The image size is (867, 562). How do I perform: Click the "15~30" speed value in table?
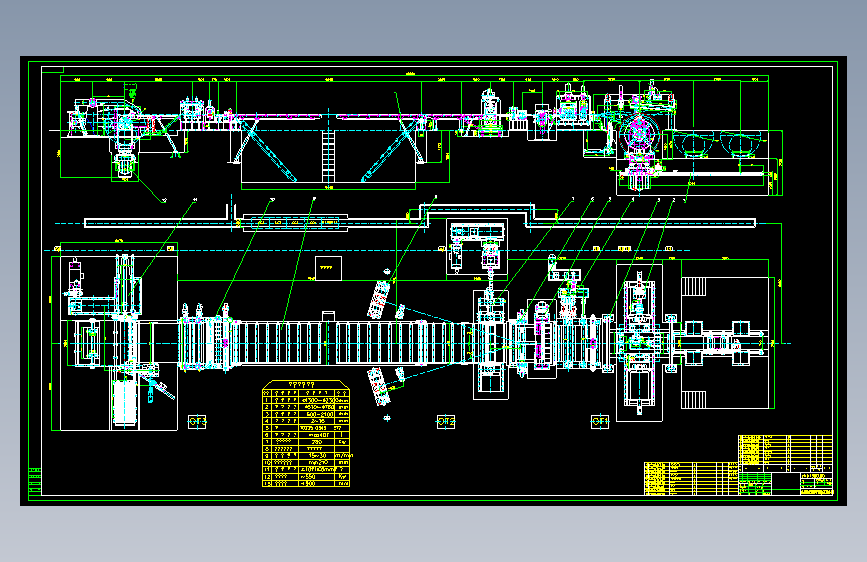tap(317, 455)
